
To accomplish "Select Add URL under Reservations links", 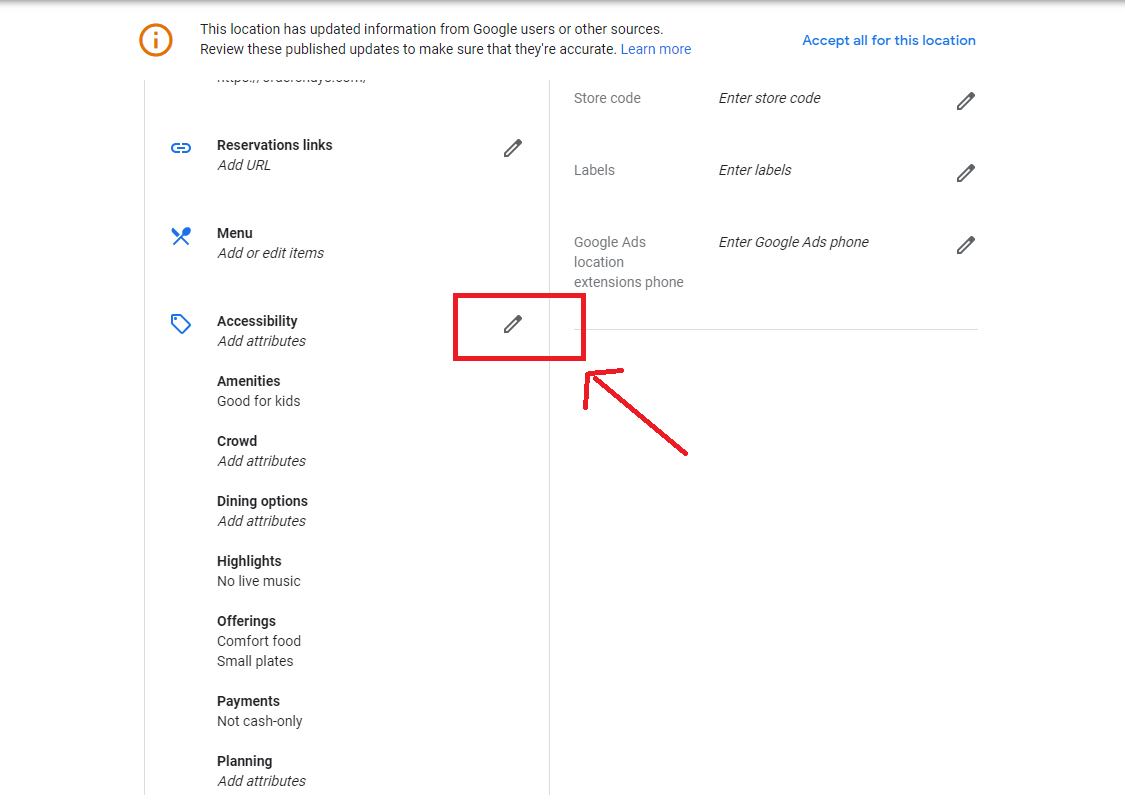I will tap(244, 165).
